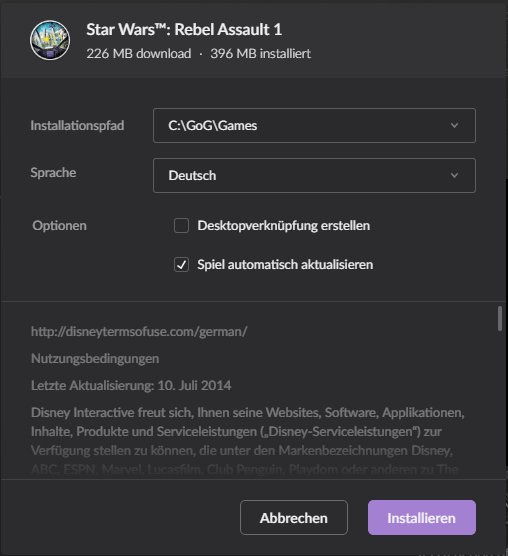Click the Letzte Aktualisierung date line
The height and width of the screenshot is (556, 508).
[131, 385]
